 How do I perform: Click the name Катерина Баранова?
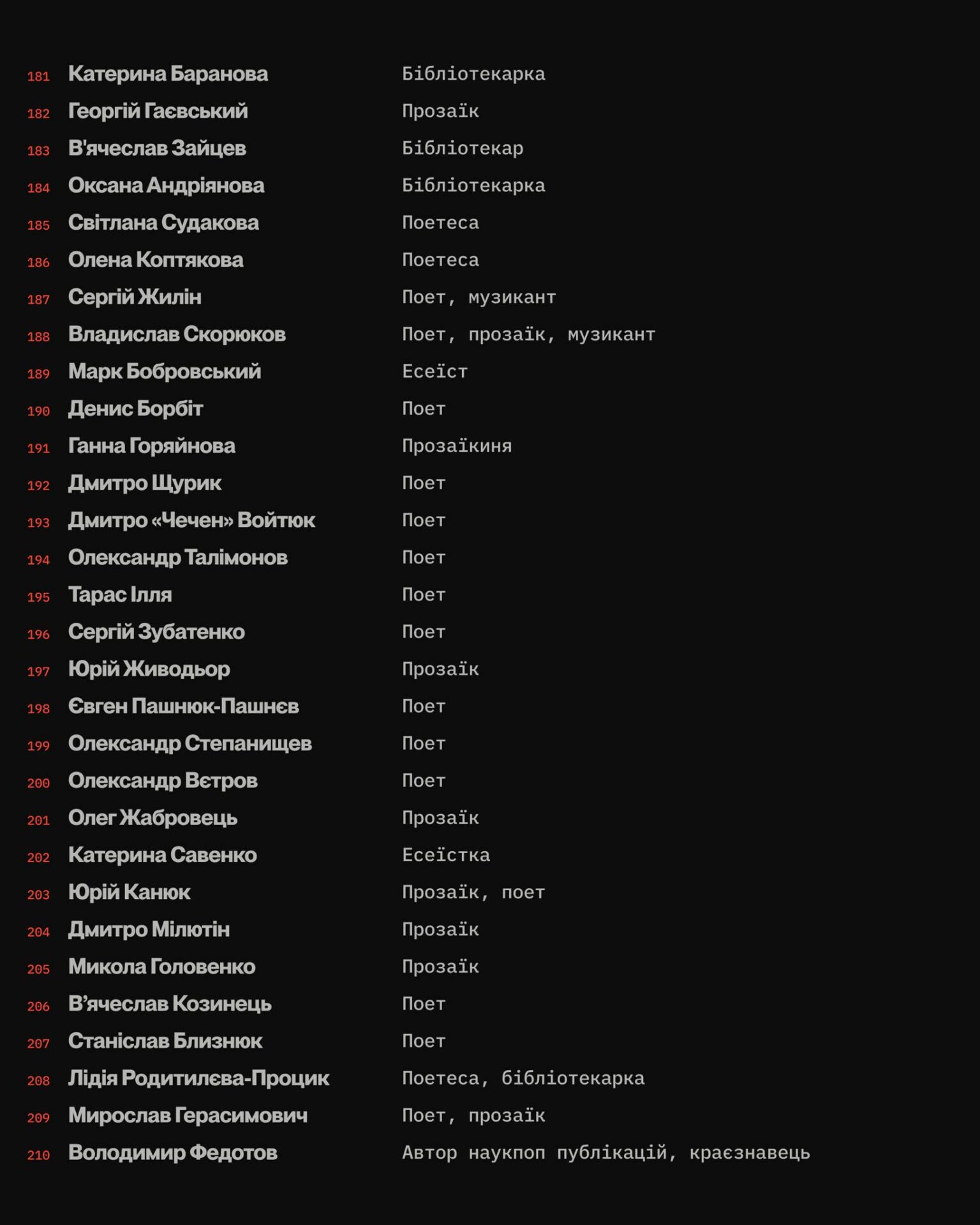pos(168,74)
